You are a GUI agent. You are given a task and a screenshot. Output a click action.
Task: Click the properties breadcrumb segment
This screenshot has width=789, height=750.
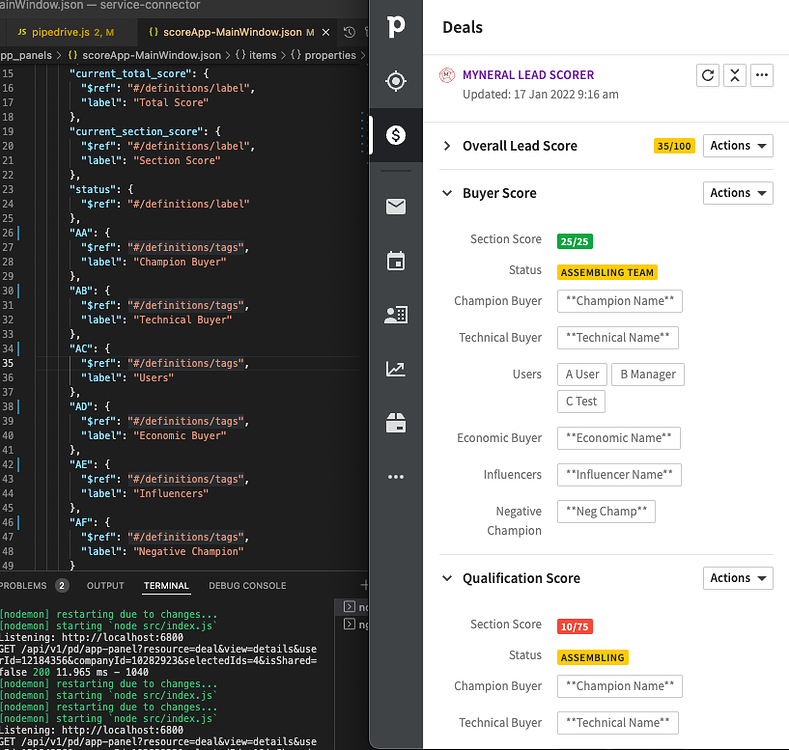[x=330, y=55]
